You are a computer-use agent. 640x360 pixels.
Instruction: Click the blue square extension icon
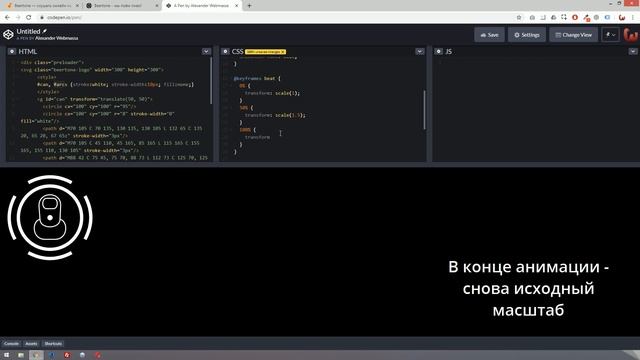[x=607, y=18]
